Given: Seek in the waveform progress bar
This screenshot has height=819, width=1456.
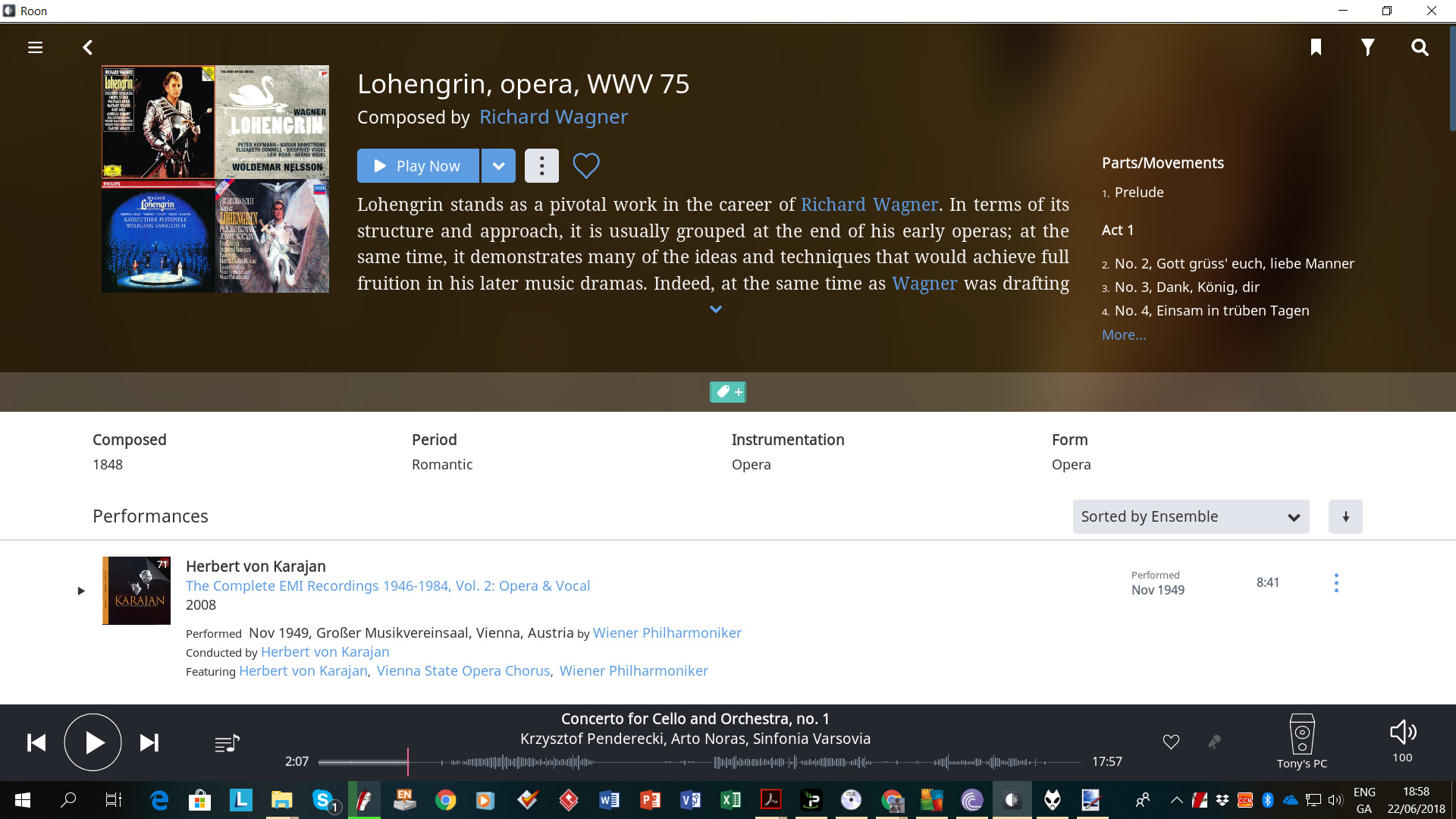Looking at the screenshot, I should pos(700,761).
